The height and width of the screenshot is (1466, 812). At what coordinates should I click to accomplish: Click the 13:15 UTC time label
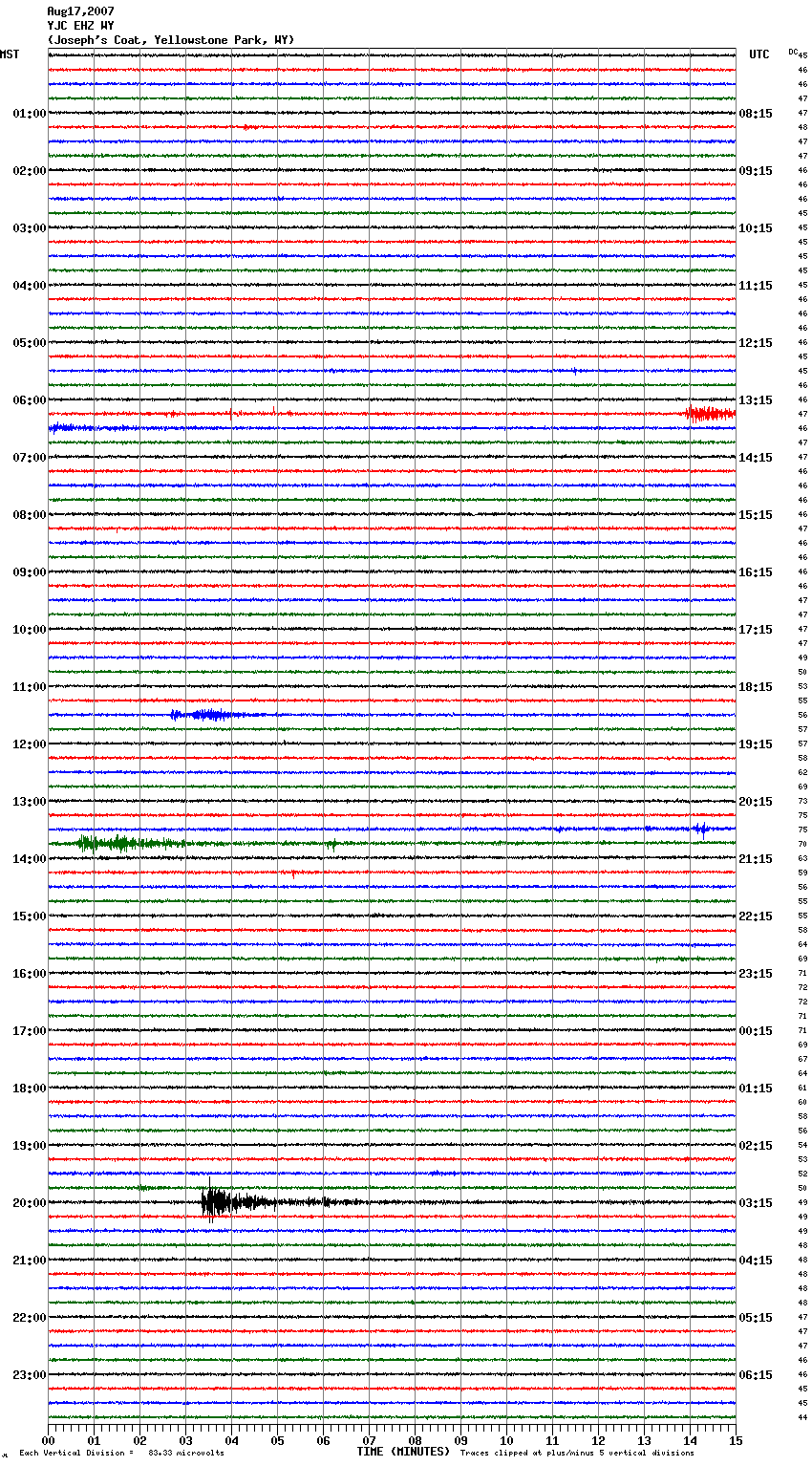tap(756, 400)
